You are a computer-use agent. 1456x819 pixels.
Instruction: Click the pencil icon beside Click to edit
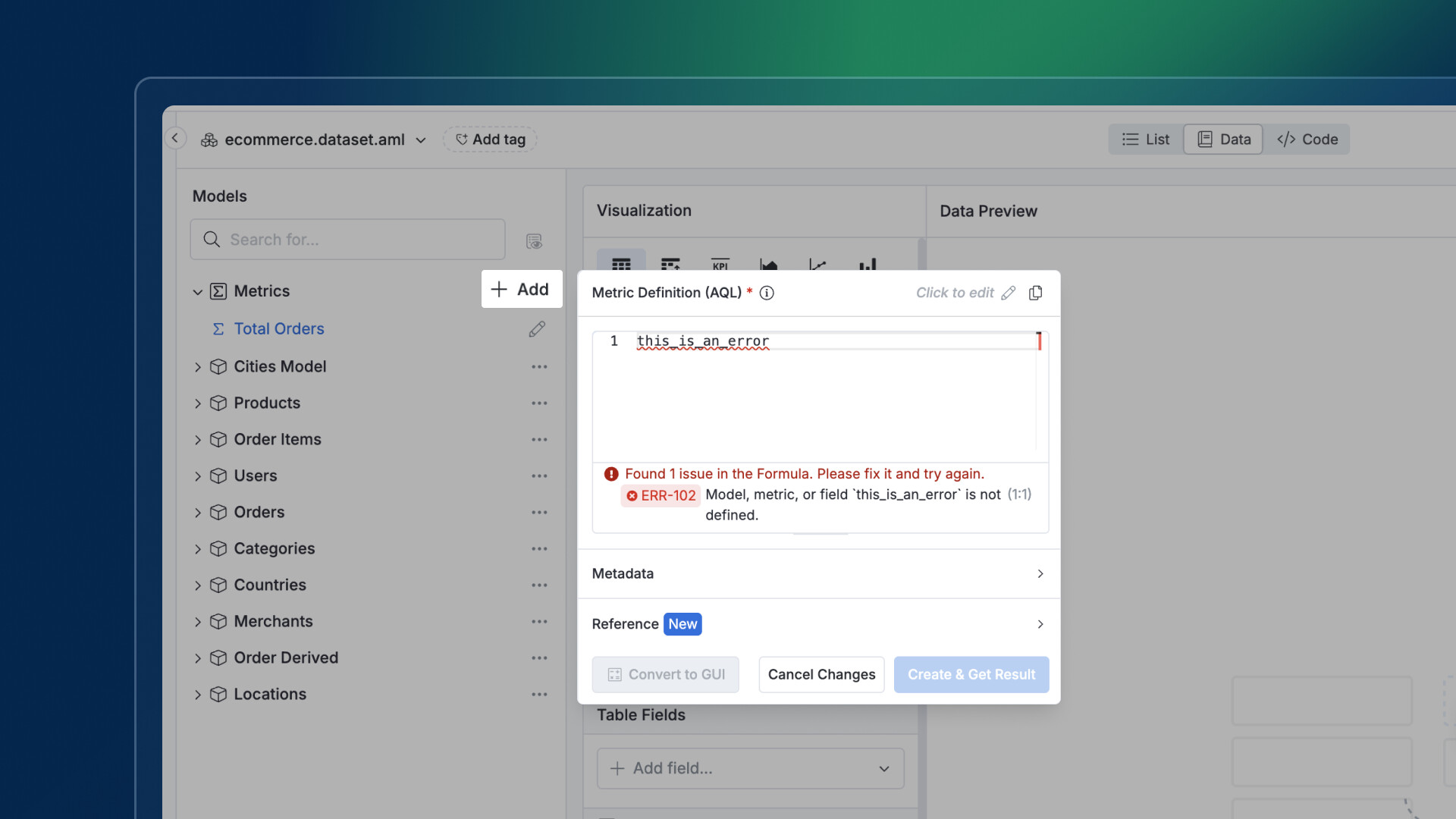coord(1008,293)
